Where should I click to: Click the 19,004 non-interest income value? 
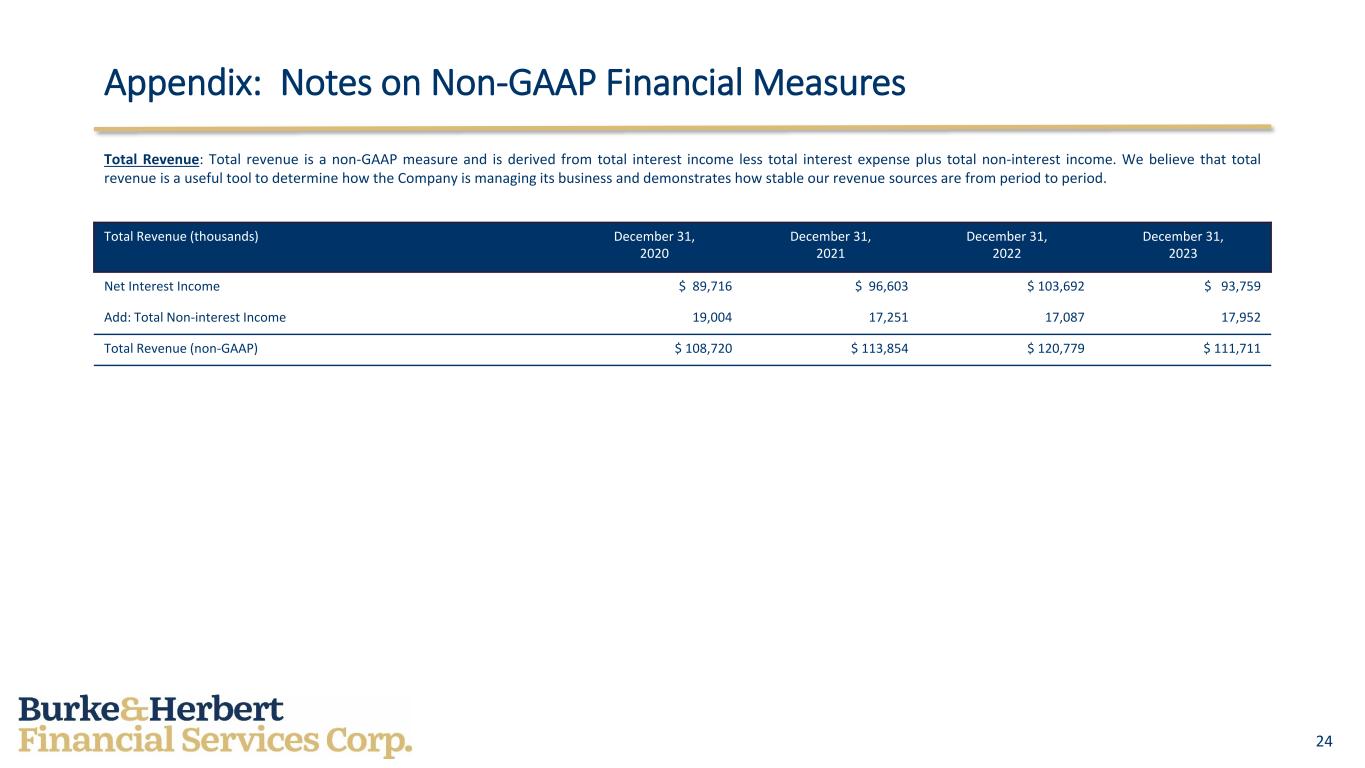[711, 317]
